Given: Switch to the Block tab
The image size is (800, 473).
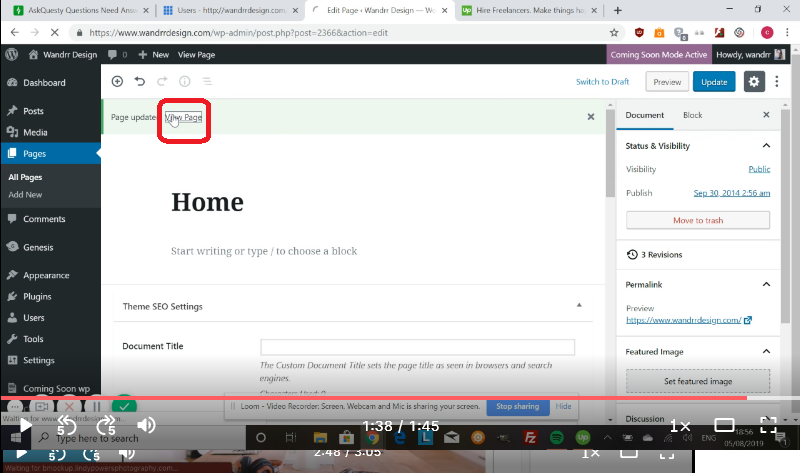Looking at the screenshot, I should point(692,115).
